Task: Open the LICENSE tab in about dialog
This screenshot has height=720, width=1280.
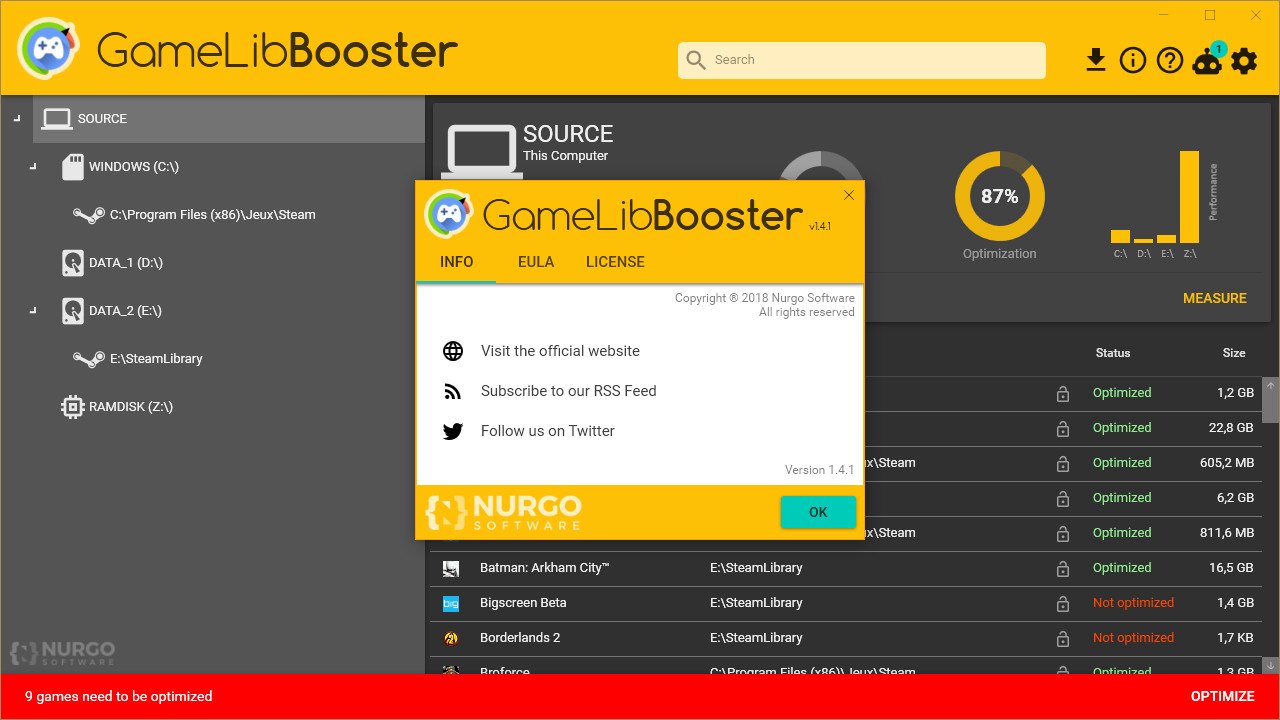Action: [615, 262]
